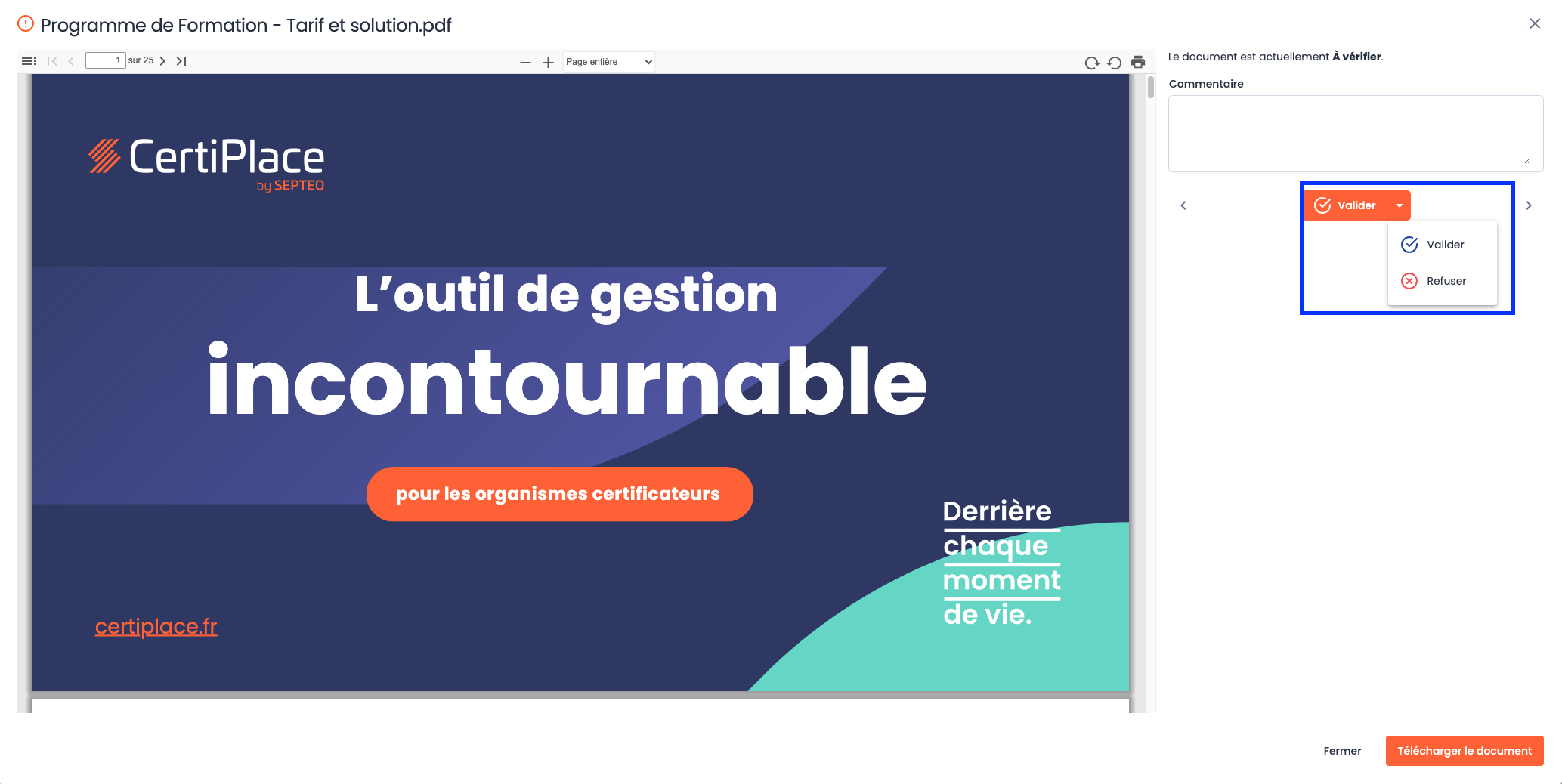The image size is (1562, 784).
Task: Choose Valider from the dropdown menu
Action: click(1442, 245)
